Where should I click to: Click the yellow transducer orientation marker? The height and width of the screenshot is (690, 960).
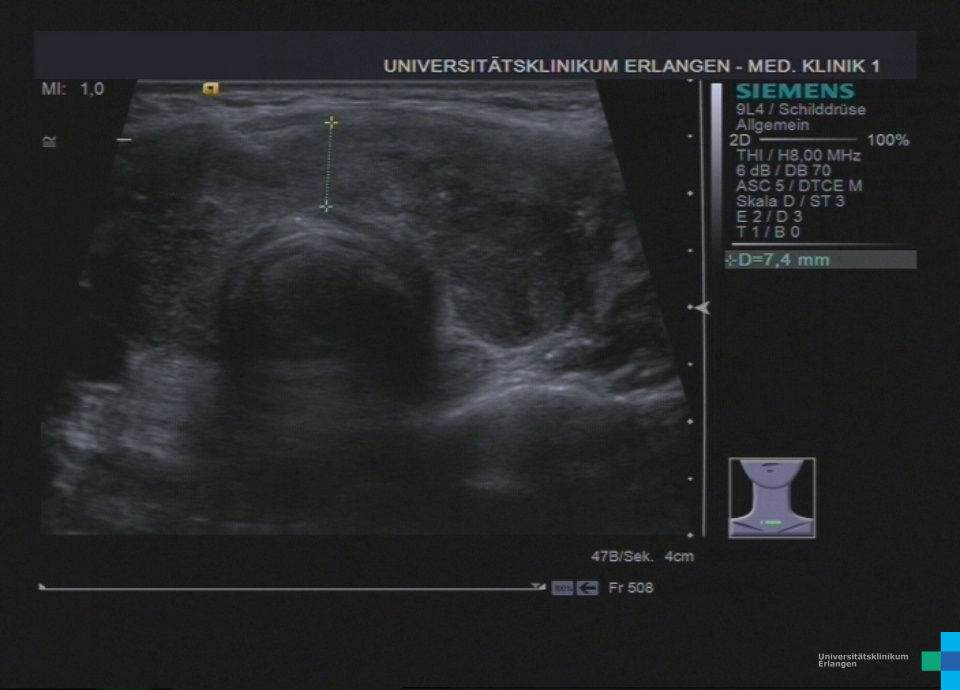point(211,89)
